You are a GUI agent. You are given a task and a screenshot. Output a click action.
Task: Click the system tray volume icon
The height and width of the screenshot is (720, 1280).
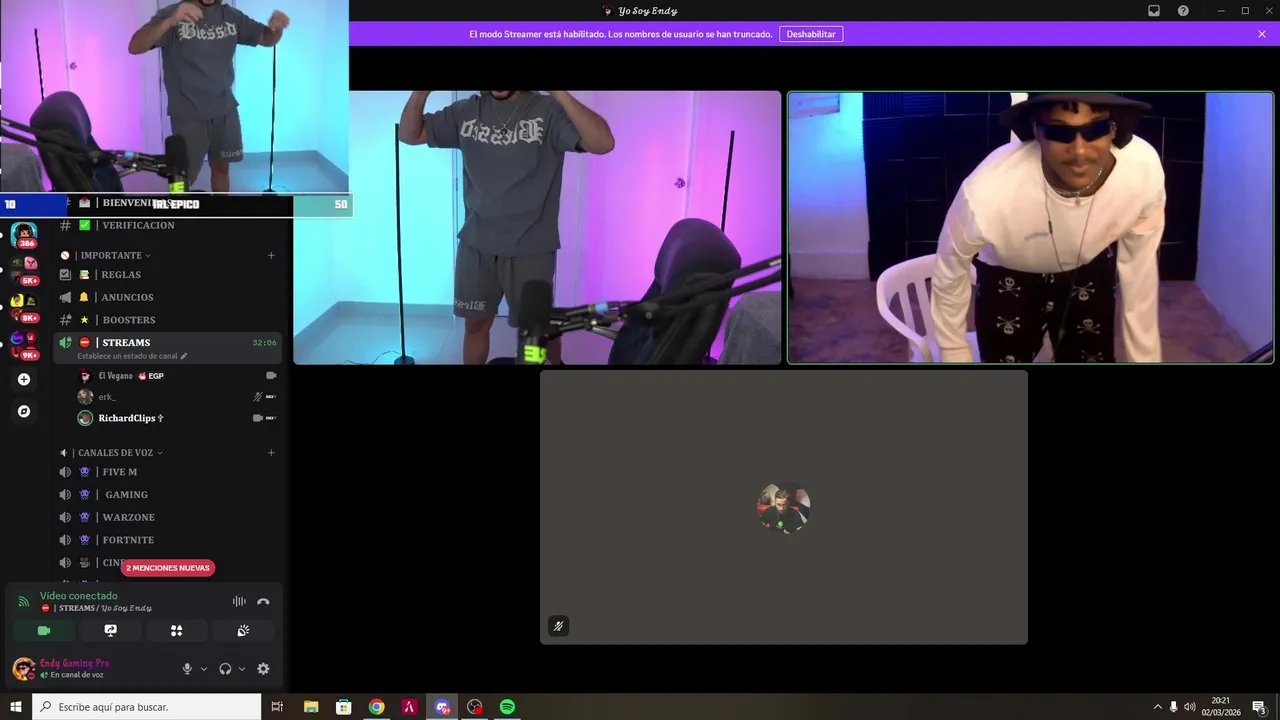point(1189,707)
